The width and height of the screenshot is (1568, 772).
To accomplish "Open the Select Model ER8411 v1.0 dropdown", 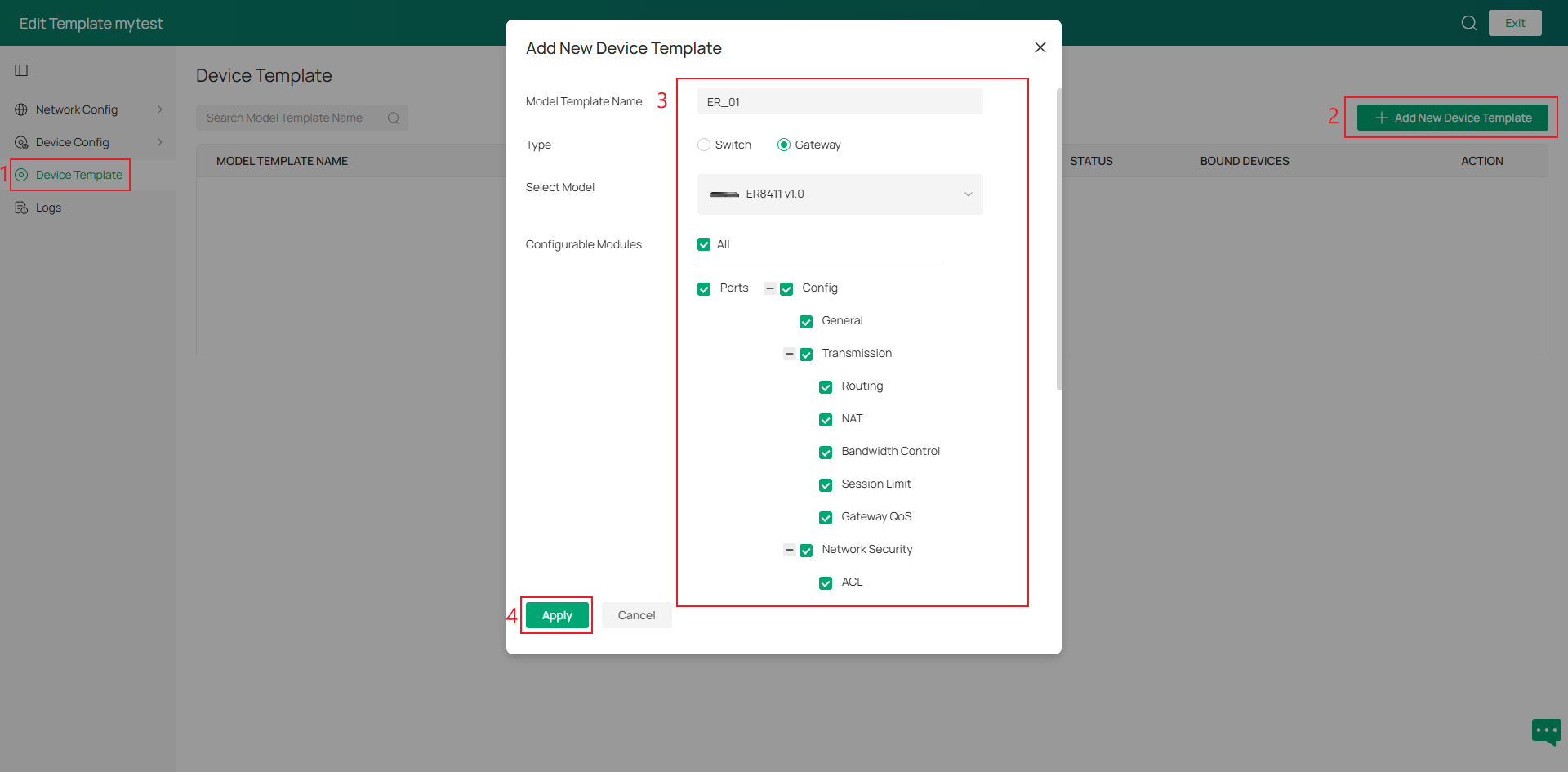I will [x=840, y=194].
